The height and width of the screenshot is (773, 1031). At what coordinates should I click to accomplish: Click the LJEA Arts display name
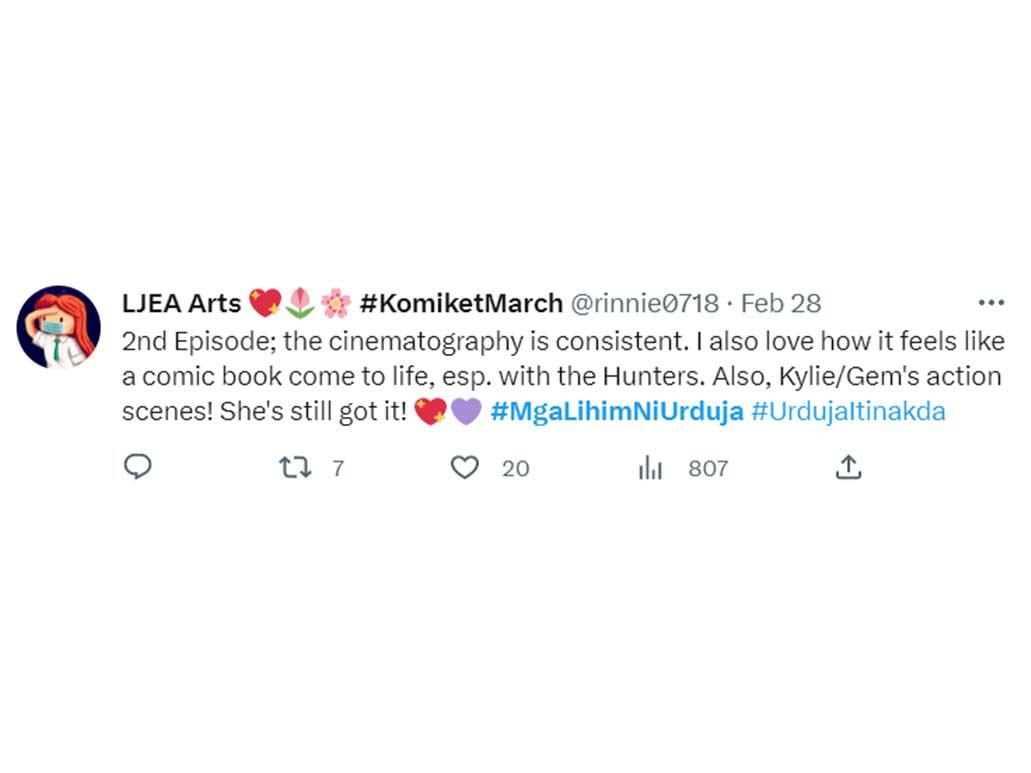tap(181, 303)
